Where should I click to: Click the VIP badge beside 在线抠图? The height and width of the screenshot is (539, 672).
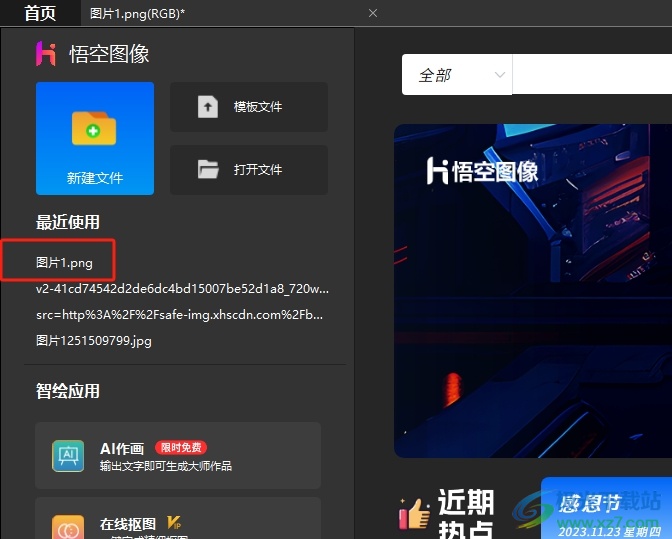click(174, 523)
